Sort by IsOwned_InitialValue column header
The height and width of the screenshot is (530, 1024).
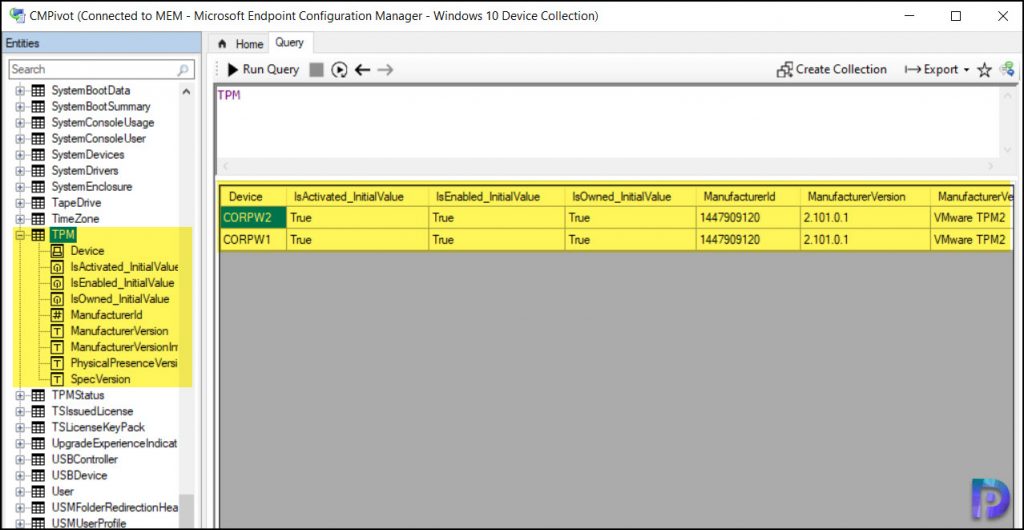[630, 196]
